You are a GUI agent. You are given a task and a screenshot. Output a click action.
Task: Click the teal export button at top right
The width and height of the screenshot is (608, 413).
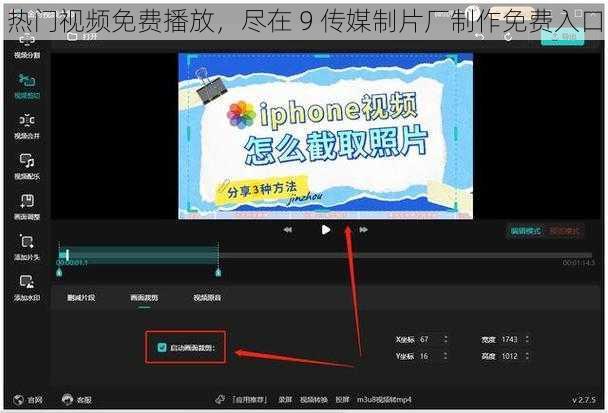pos(563,37)
